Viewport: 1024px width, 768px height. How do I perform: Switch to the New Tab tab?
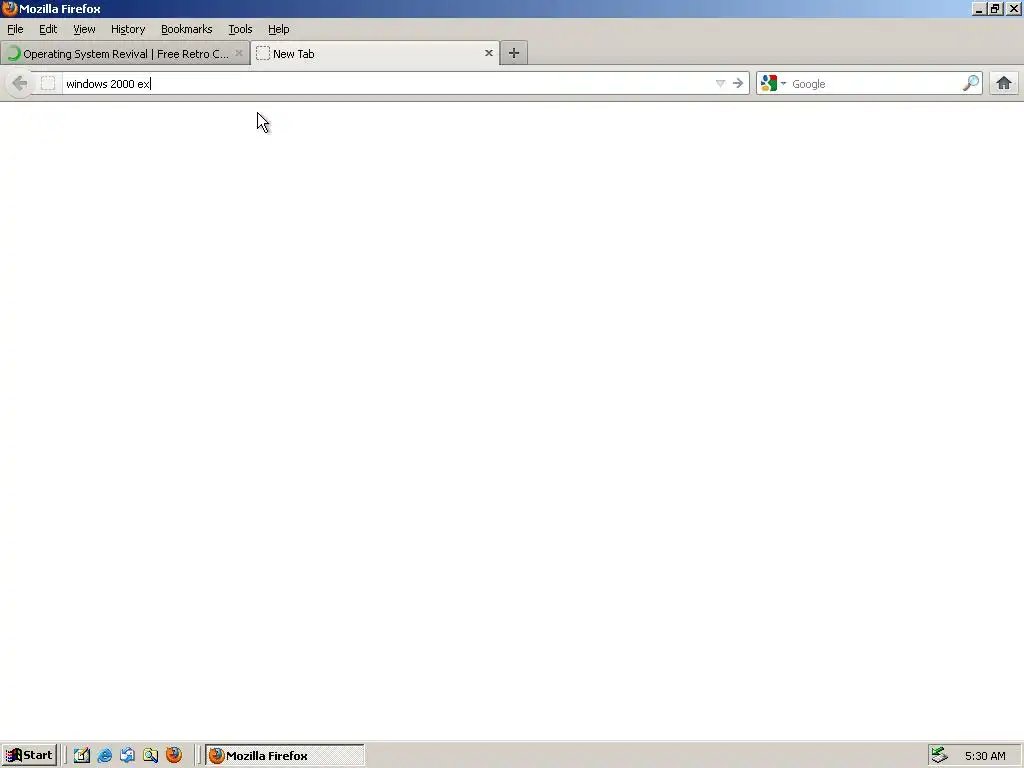(375, 54)
